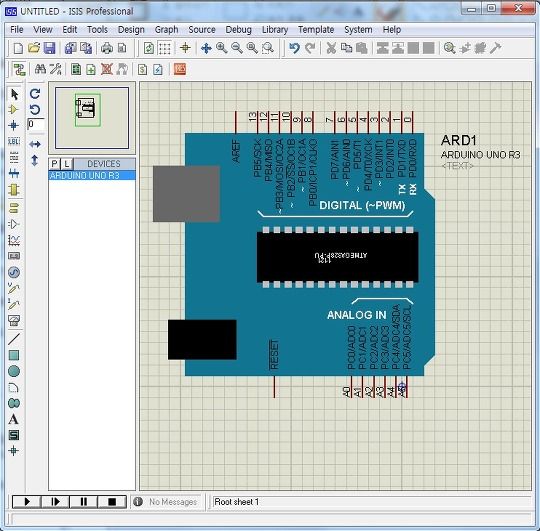Click the No Messages info indicator

(x=167, y=502)
